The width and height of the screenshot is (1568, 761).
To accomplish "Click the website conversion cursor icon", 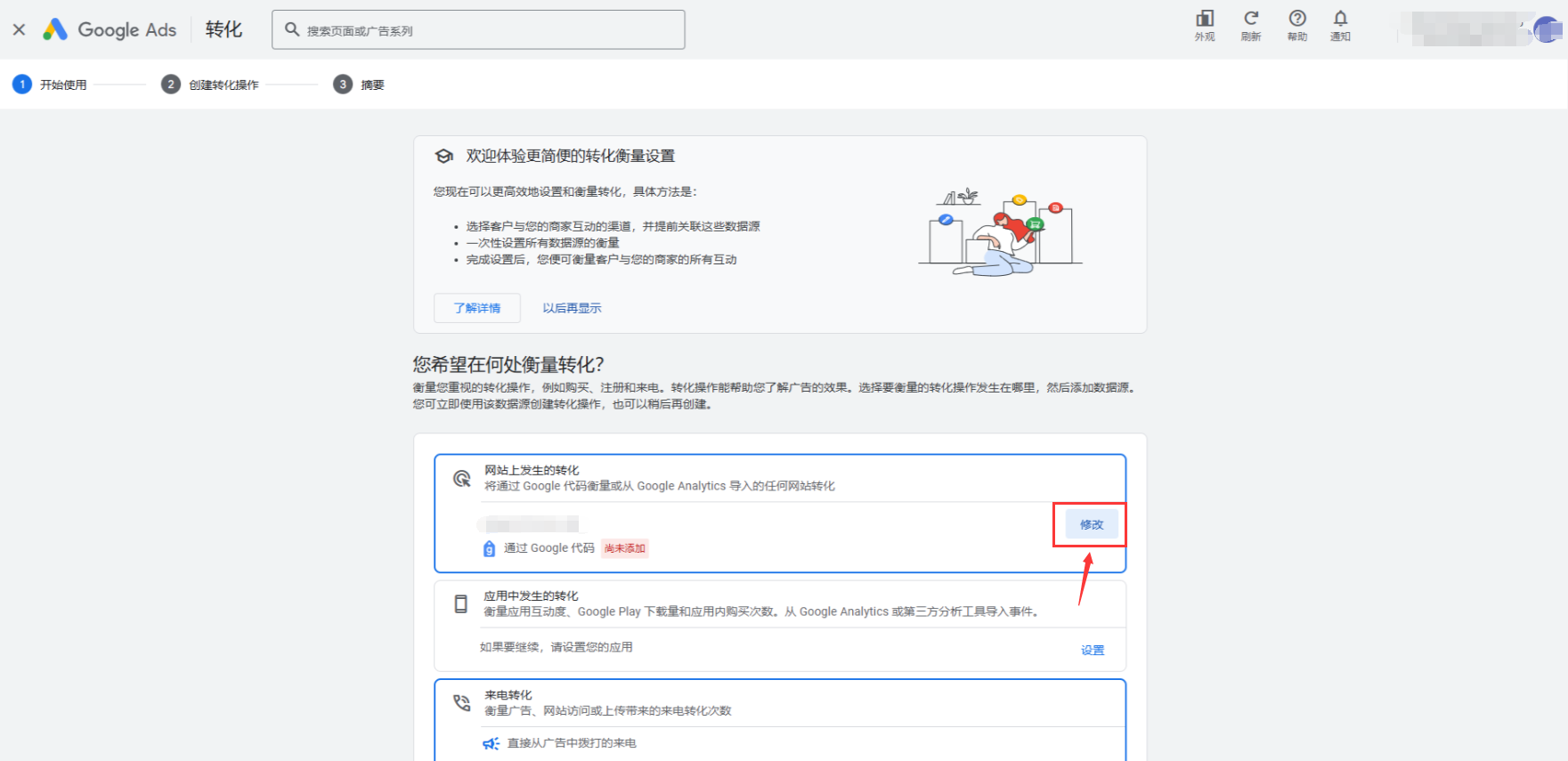I will tap(461, 478).
